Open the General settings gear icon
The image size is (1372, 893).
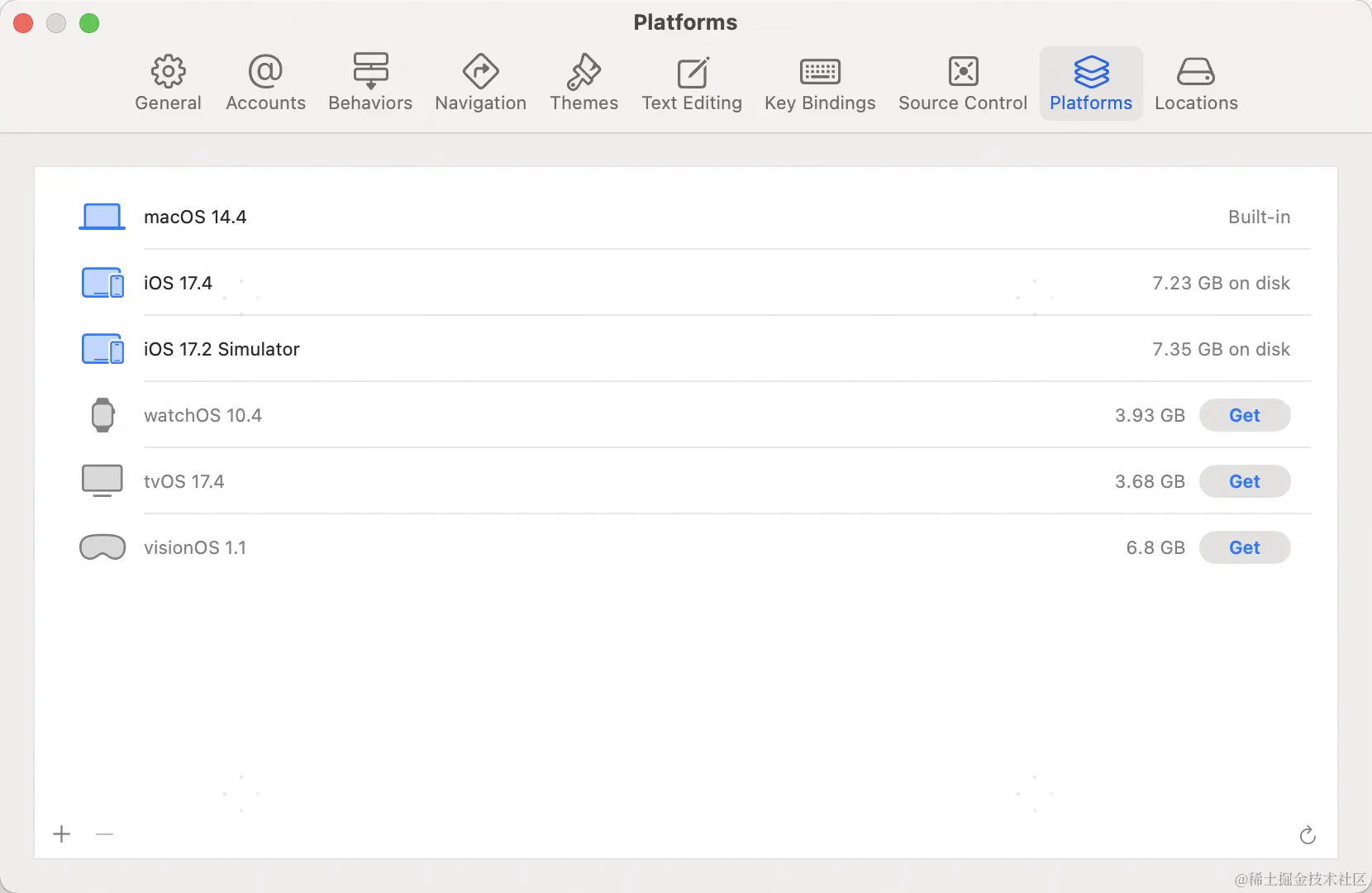[168, 72]
